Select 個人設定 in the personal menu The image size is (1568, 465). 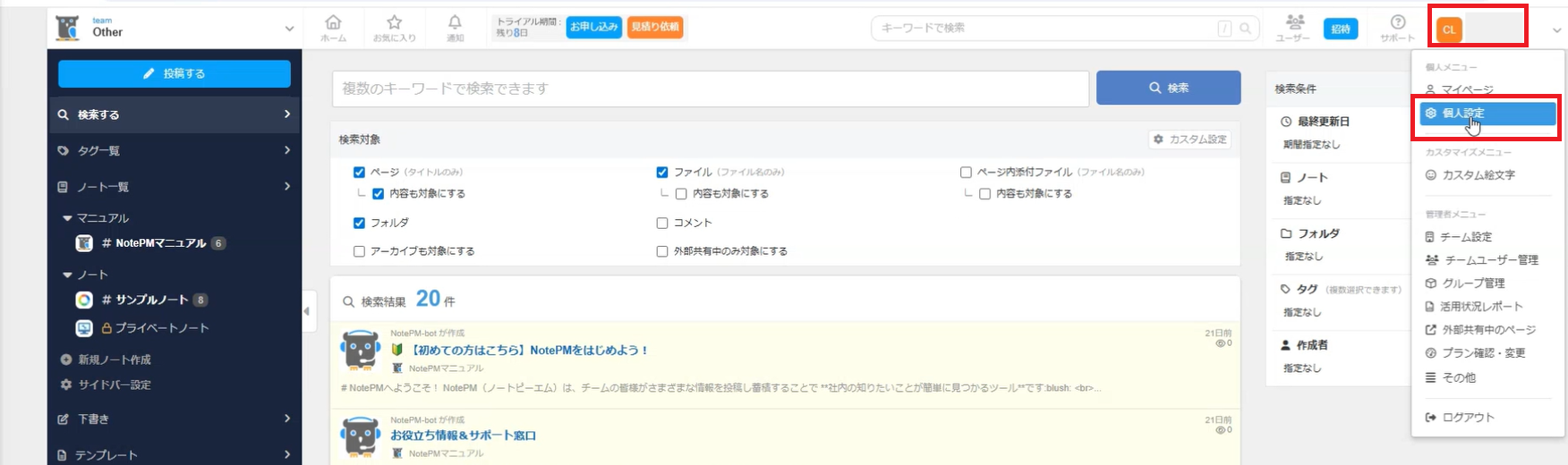(1487, 114)
